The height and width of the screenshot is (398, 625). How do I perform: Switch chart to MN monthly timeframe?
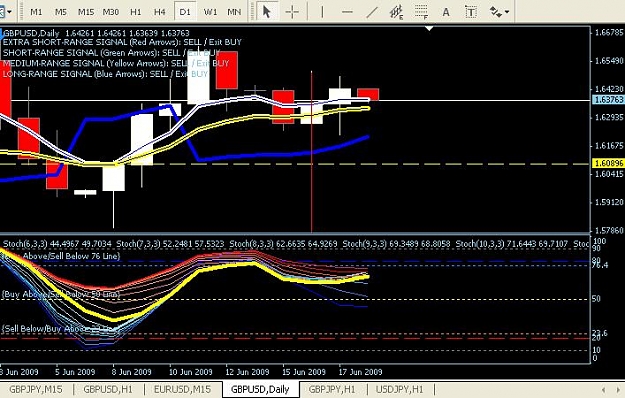point(234,12)
